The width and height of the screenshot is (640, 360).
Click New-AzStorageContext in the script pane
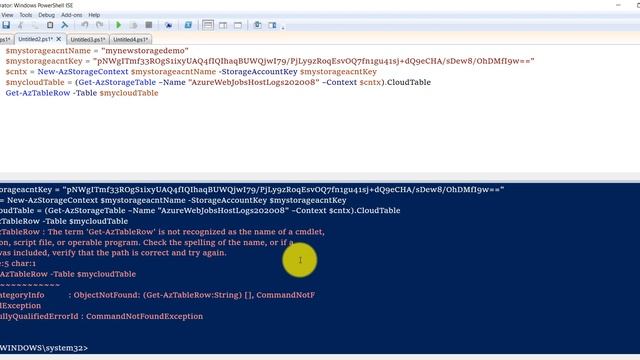pos(83,71)
